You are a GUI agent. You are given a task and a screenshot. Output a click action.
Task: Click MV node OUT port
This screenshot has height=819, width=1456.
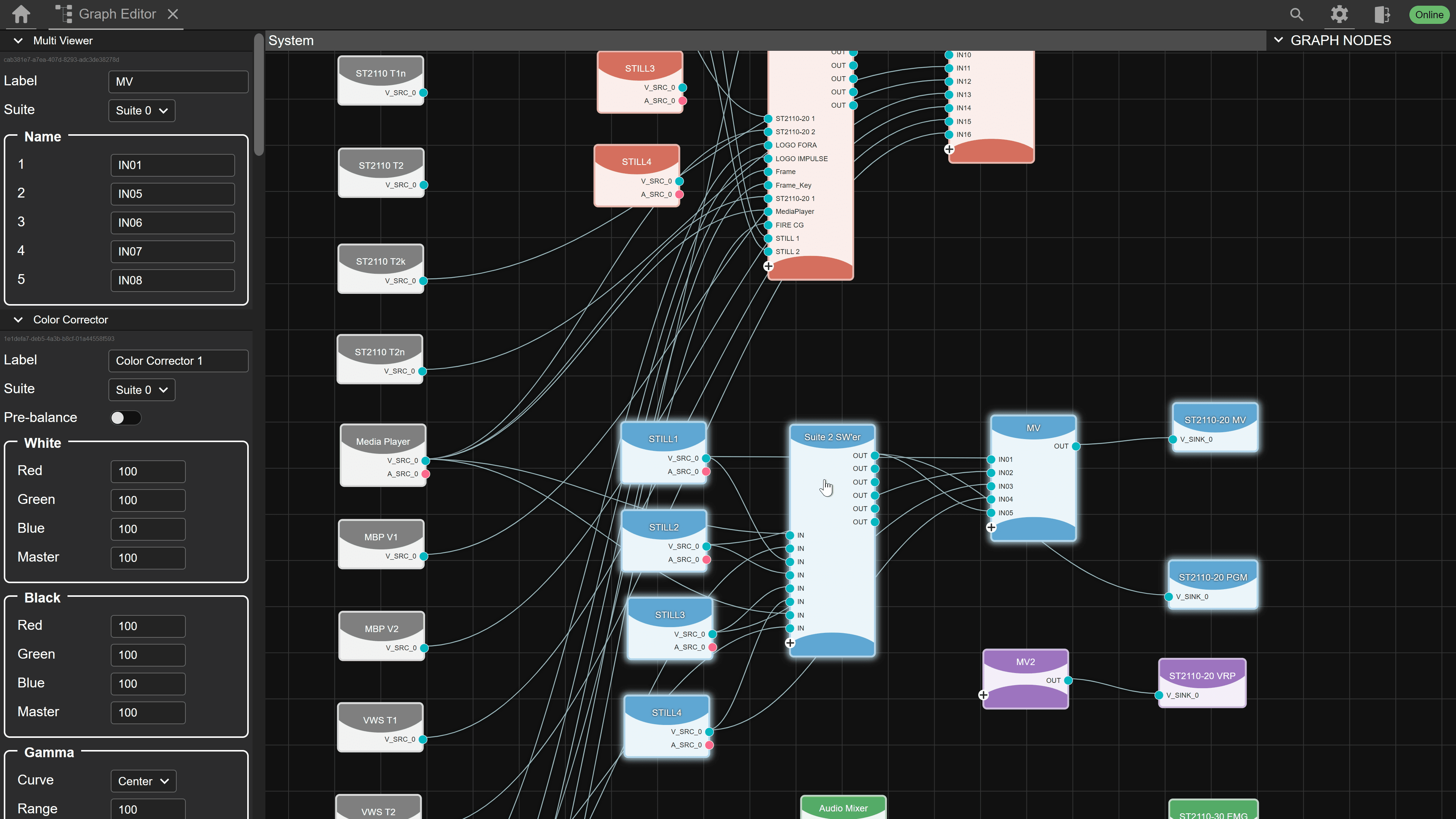tap(1076, 447)
